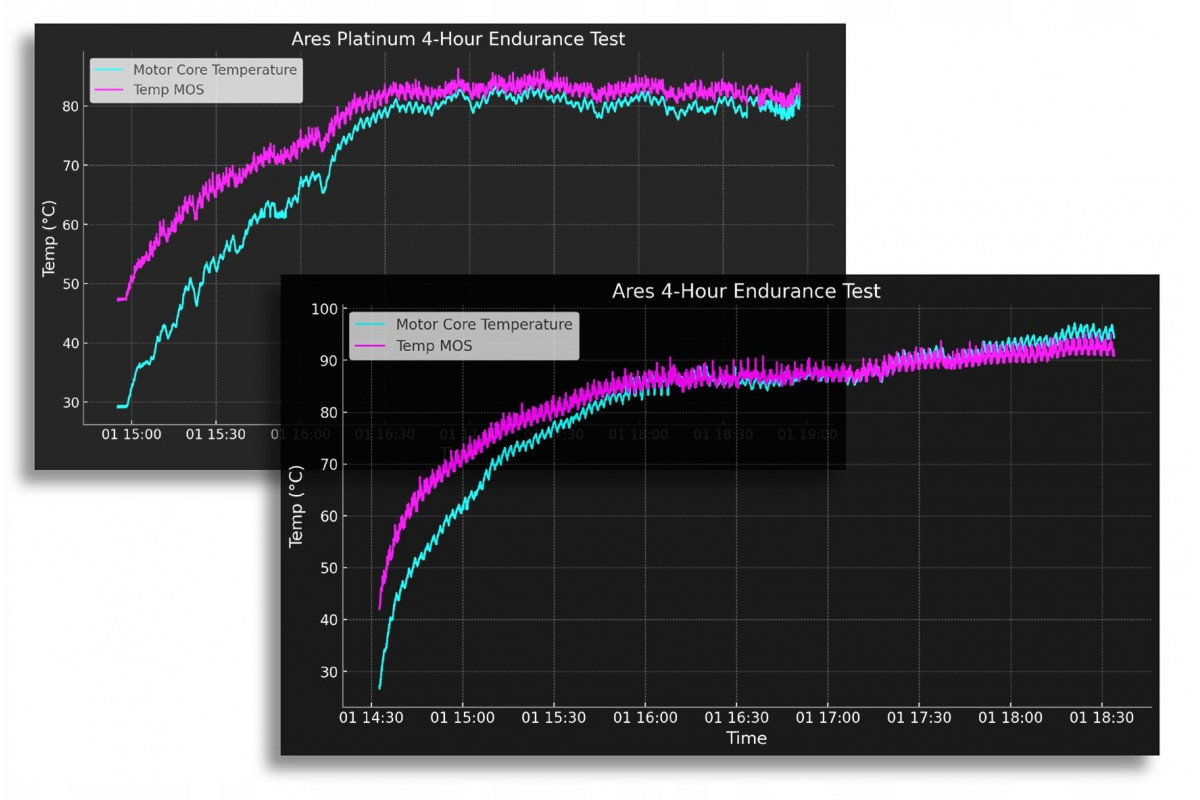Click 'Temp (°C)' axis label on Ares Platinum chart
Screen dimensions: 1200x800
(49, 239)
